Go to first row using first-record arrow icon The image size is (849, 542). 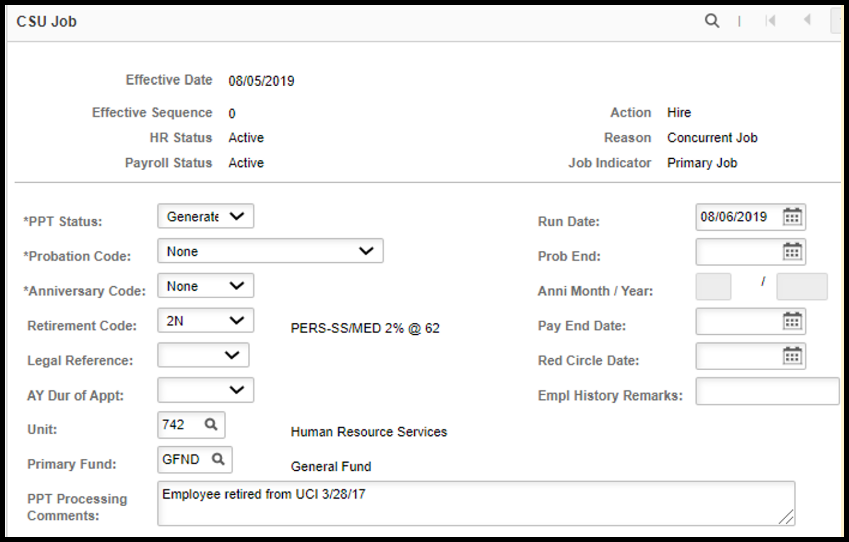tap(770, 21)
